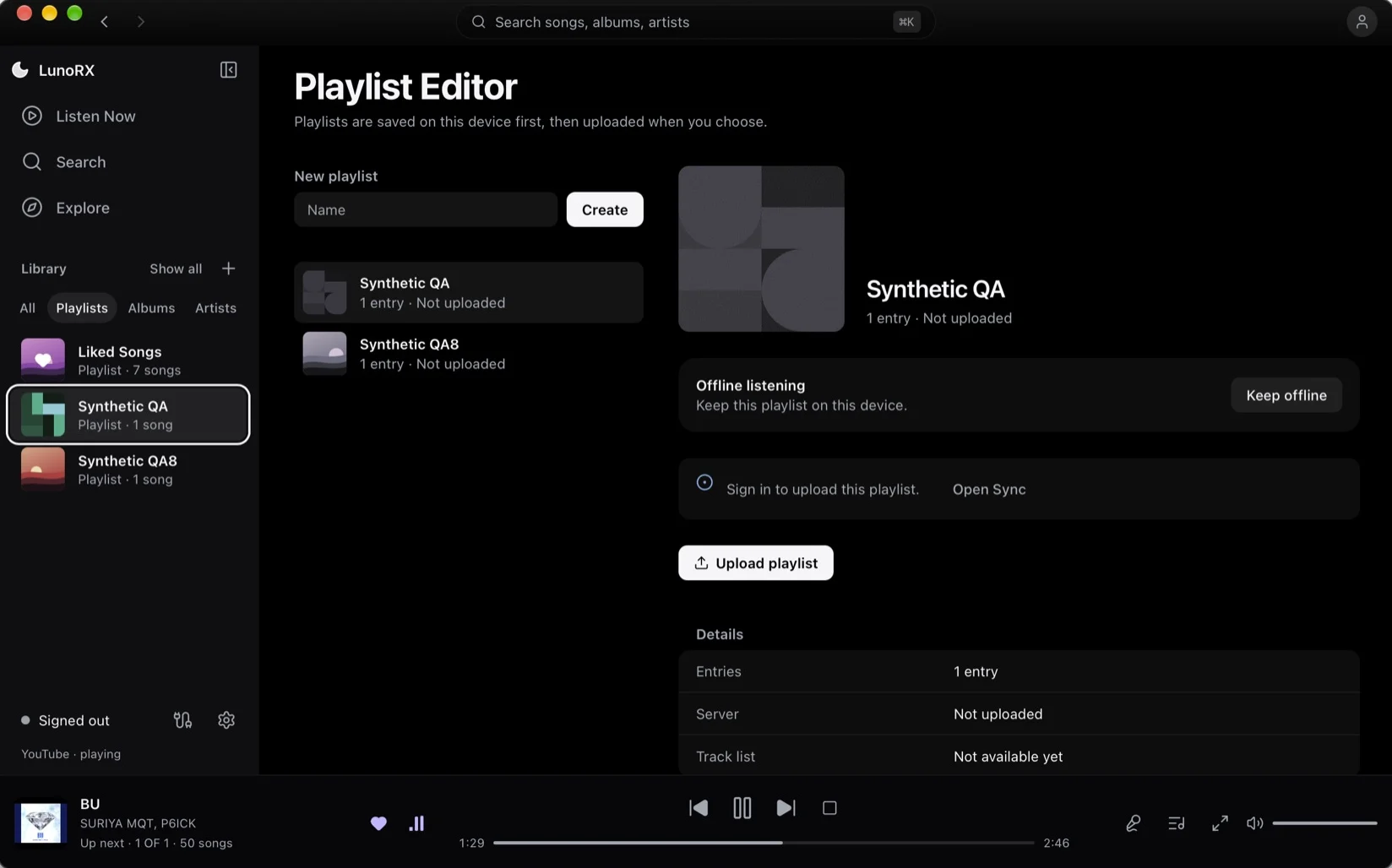Pause the current song

pyautogui.click(x=742, y=808)
